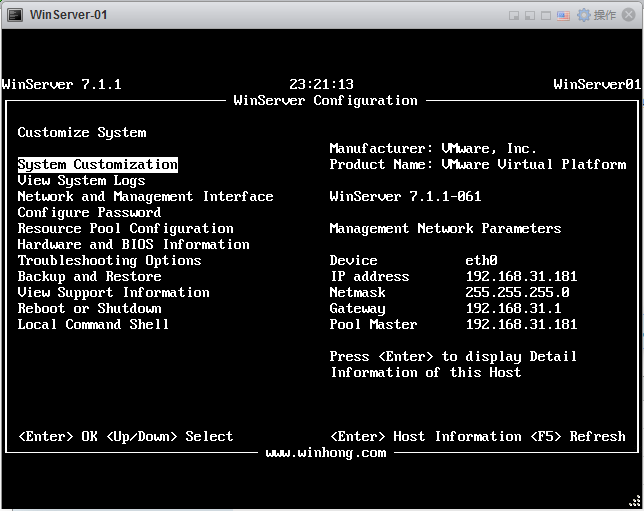This screenshot has width=644, height=511.
Task: Click the Gateway label
Action: (x=357, y=308)
